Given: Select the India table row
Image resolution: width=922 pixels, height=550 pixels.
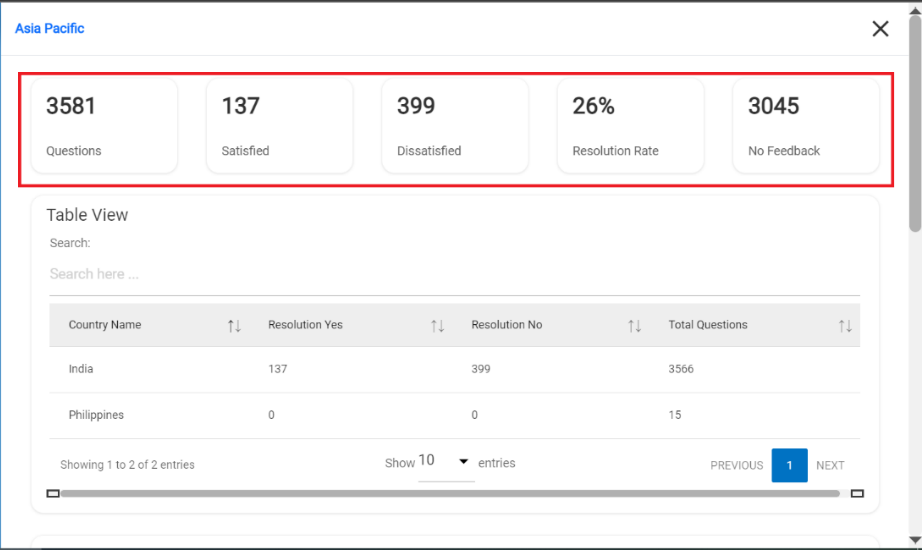Looking at the screenshot, I should tap(454, 369).
